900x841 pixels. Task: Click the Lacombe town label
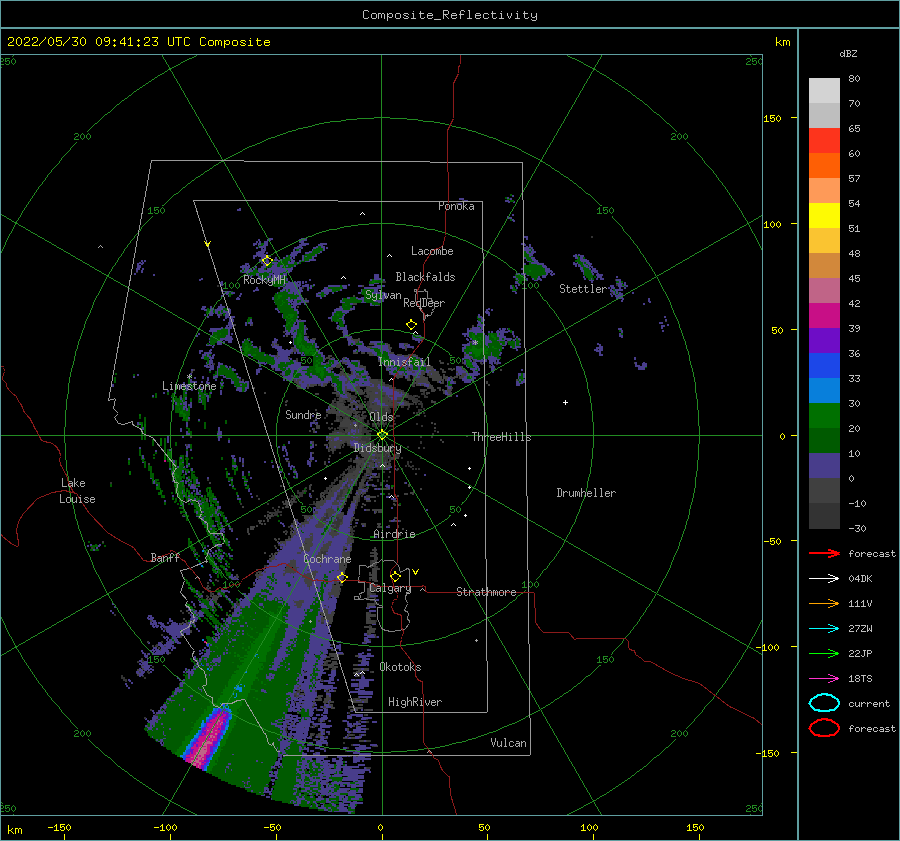click(432, 251)
